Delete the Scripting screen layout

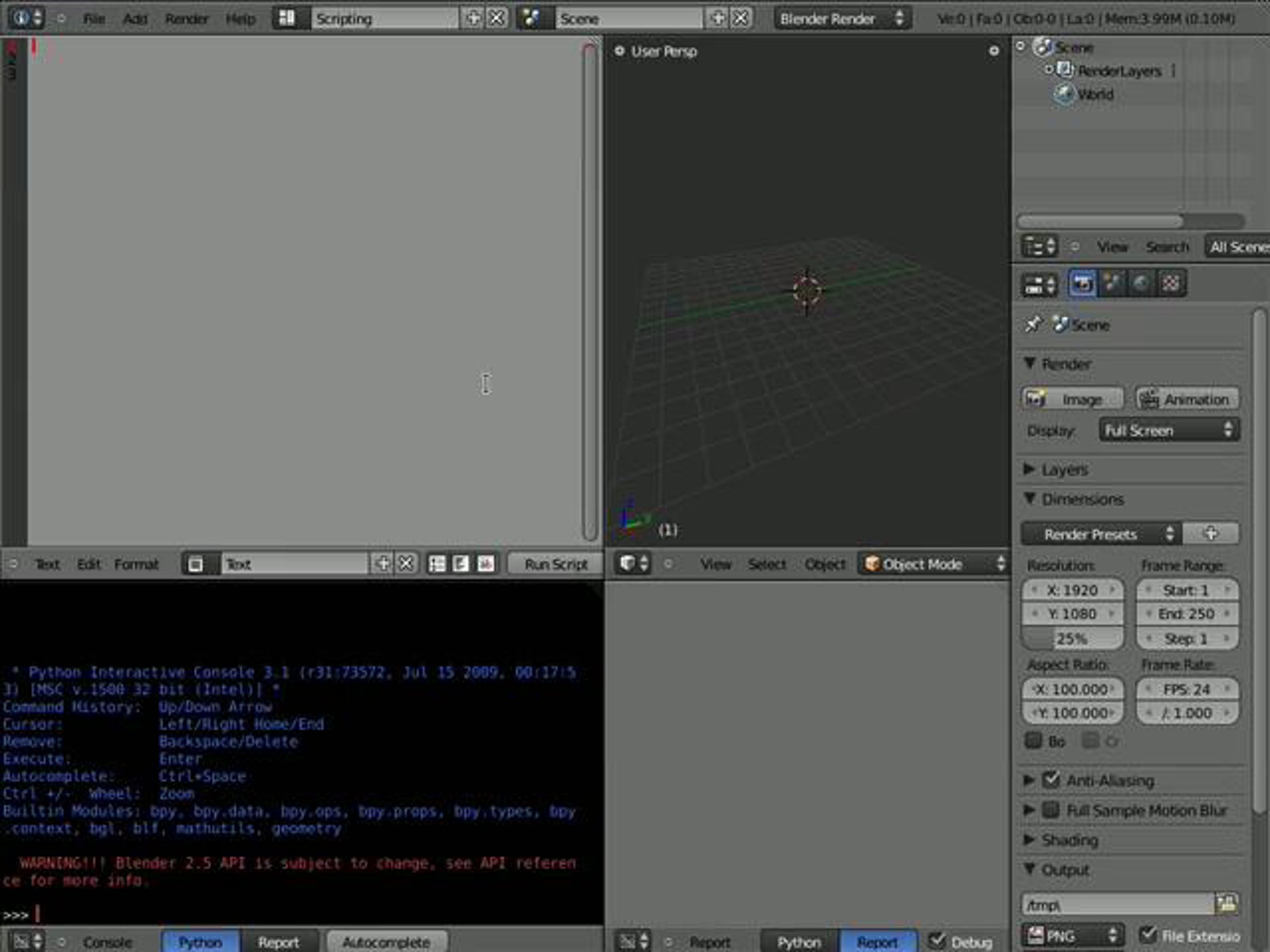pos(497,19)
